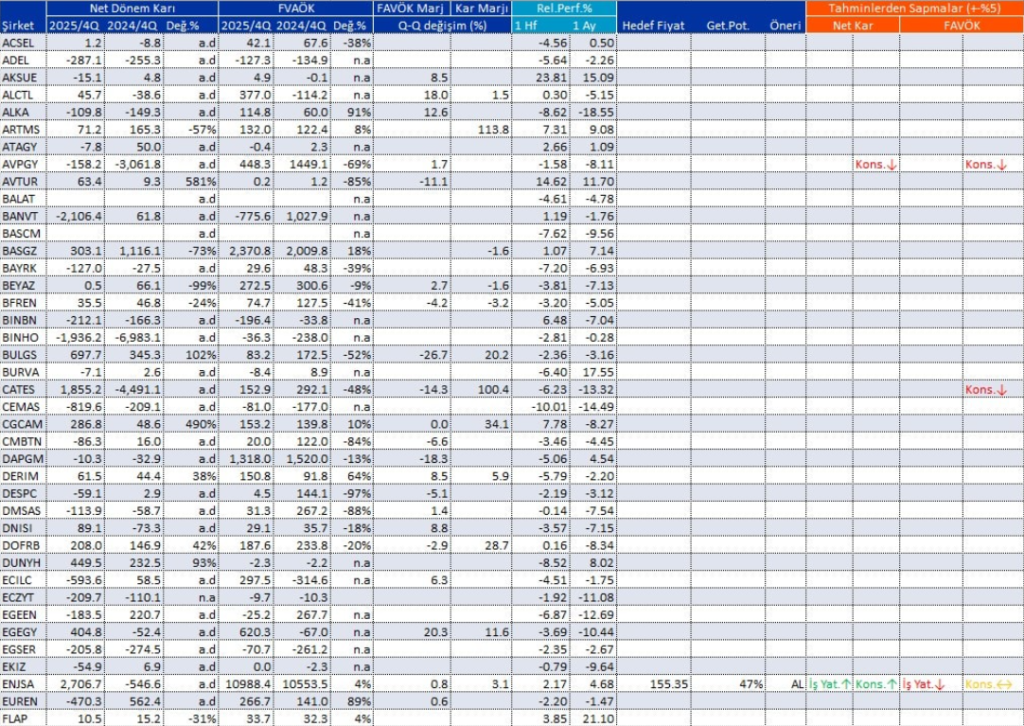Select the ACSEL ticker cell
The height and width of the screenshot is (726, 1024).
(x=20, y=42)
